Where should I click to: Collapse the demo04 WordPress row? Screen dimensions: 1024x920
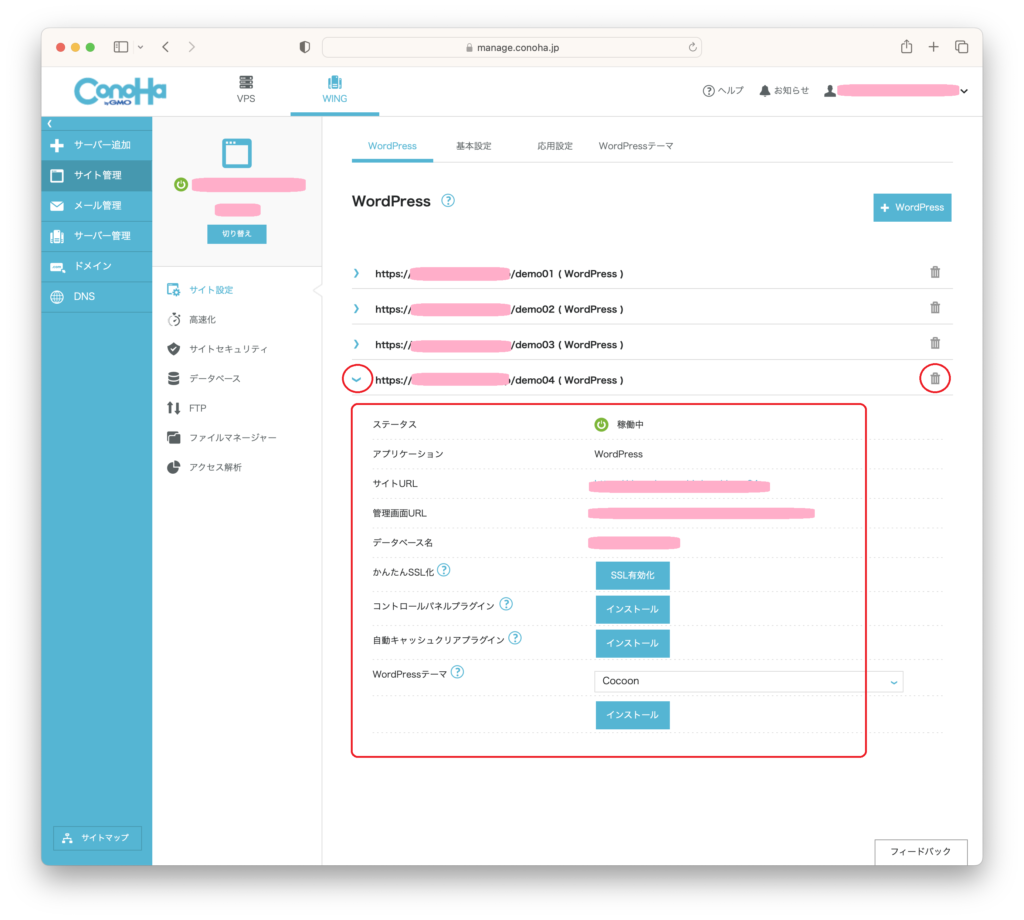[x=357, y=379]
